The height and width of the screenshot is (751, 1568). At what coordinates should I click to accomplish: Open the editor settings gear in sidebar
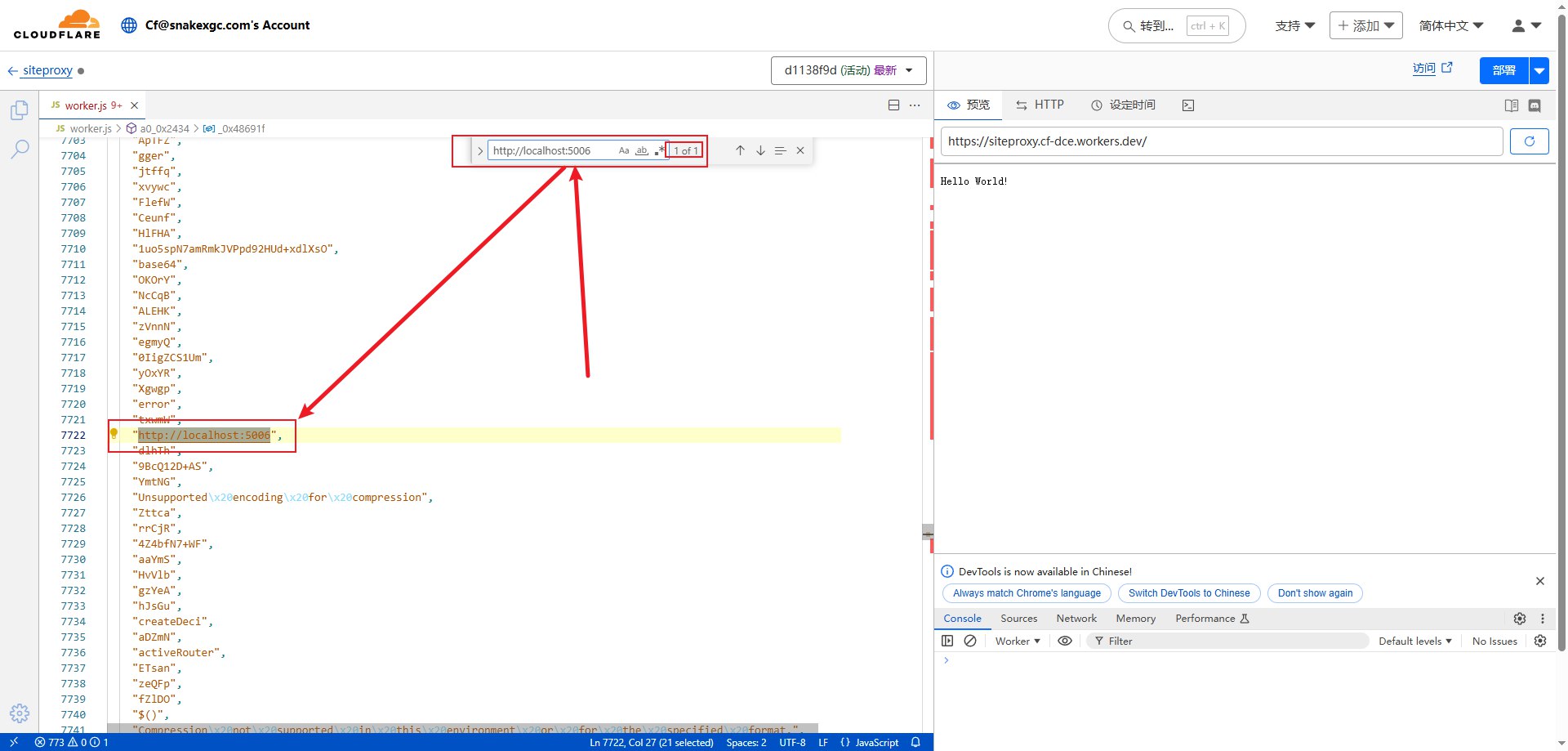[20, 713]
